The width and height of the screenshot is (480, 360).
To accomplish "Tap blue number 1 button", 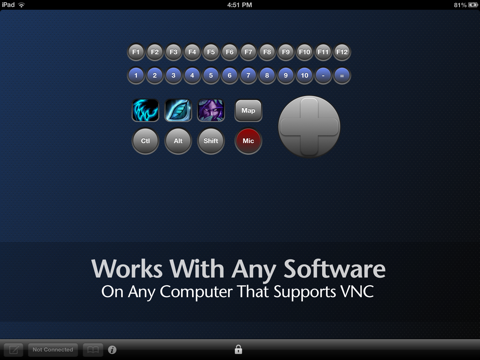I will [136, 75].
